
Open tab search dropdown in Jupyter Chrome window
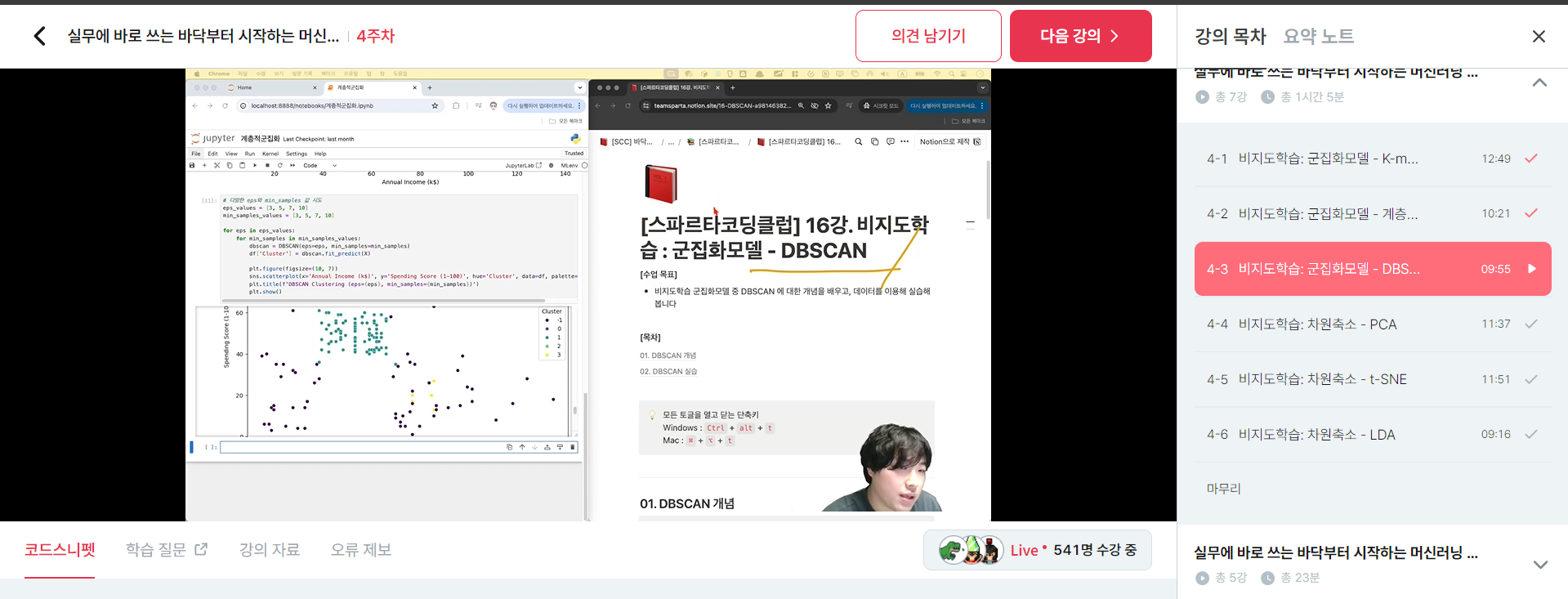[x=580, y=87]
